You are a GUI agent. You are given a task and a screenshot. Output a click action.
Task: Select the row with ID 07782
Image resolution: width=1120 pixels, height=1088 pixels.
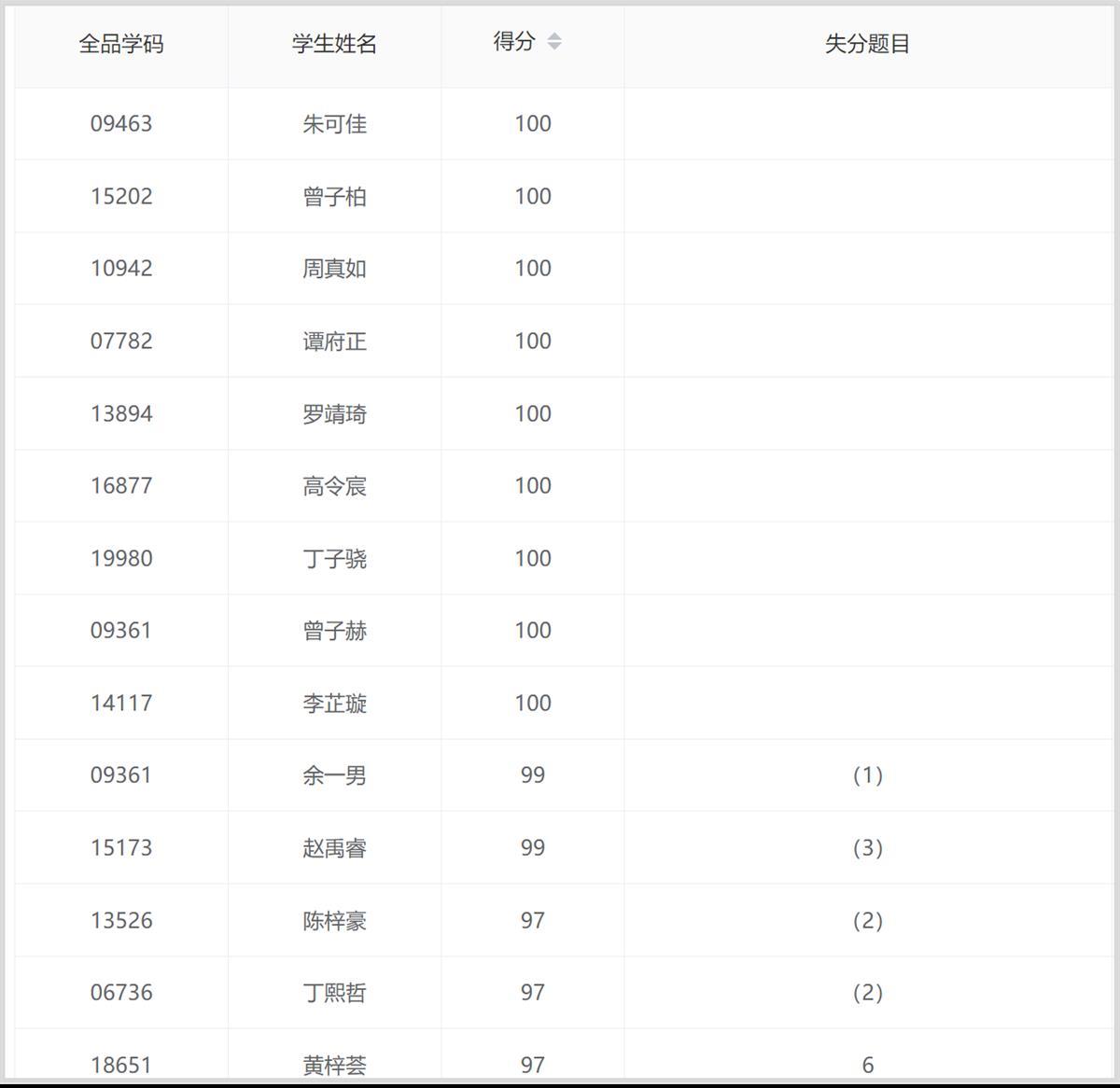coord(121,342)
